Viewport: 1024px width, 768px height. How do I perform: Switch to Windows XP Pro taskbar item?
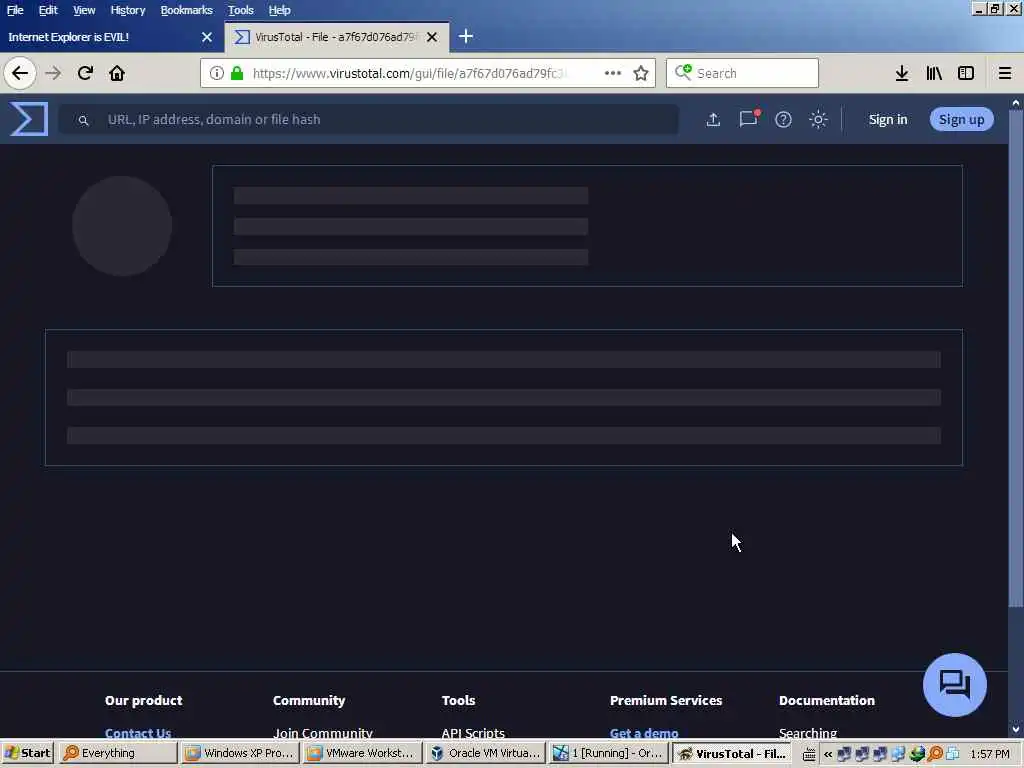[240, 753]
